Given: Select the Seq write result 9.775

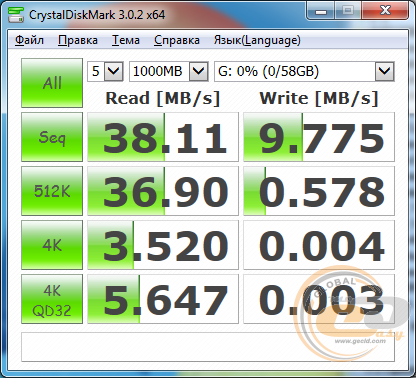Looking at the screenshot, I should click(319, 137).
